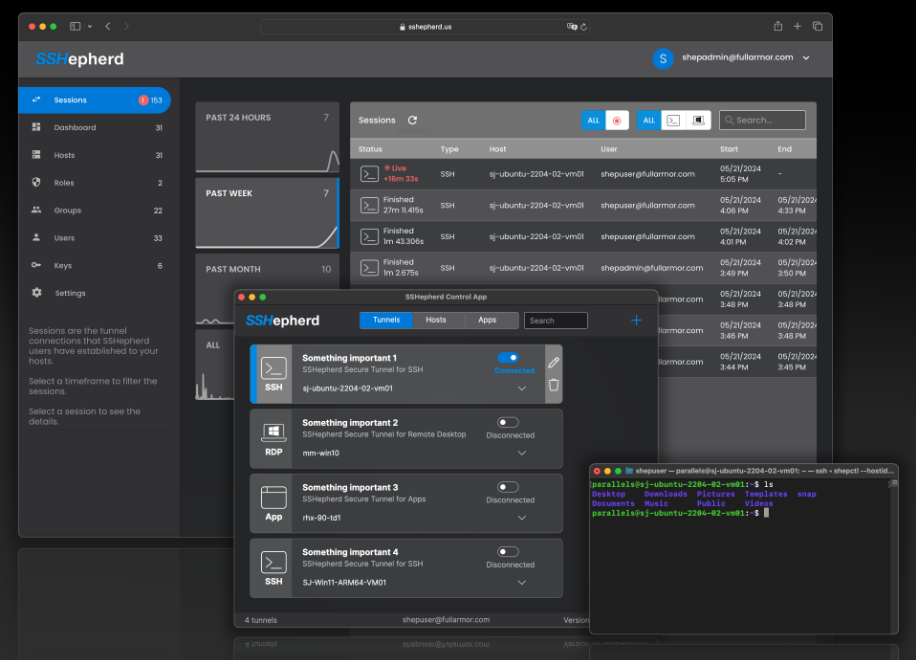Click the Sessions search field
The image size is (916, 660).
click(762, 120)
